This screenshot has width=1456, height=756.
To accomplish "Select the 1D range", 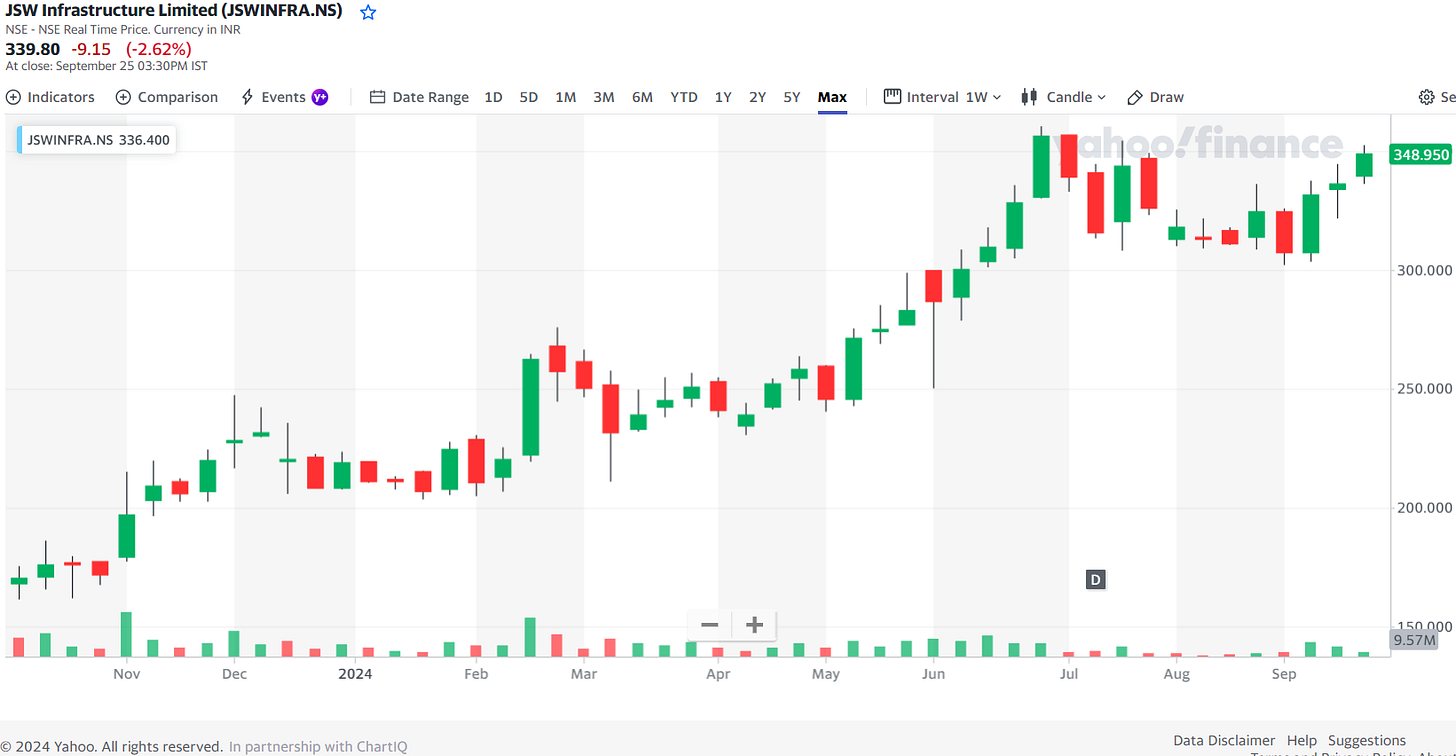I will point(493,97).
